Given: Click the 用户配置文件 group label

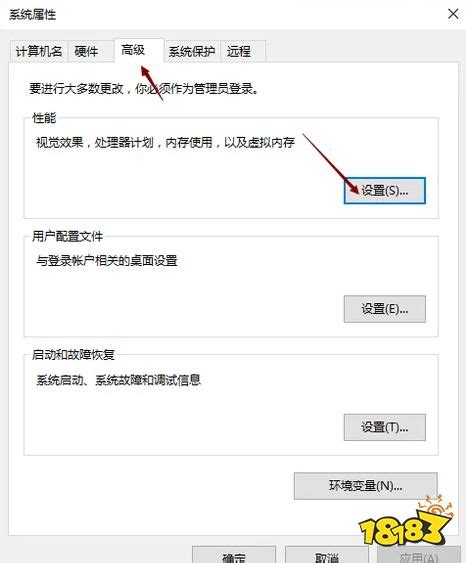Looking at the screenshot, I should [x=67, y=236].
